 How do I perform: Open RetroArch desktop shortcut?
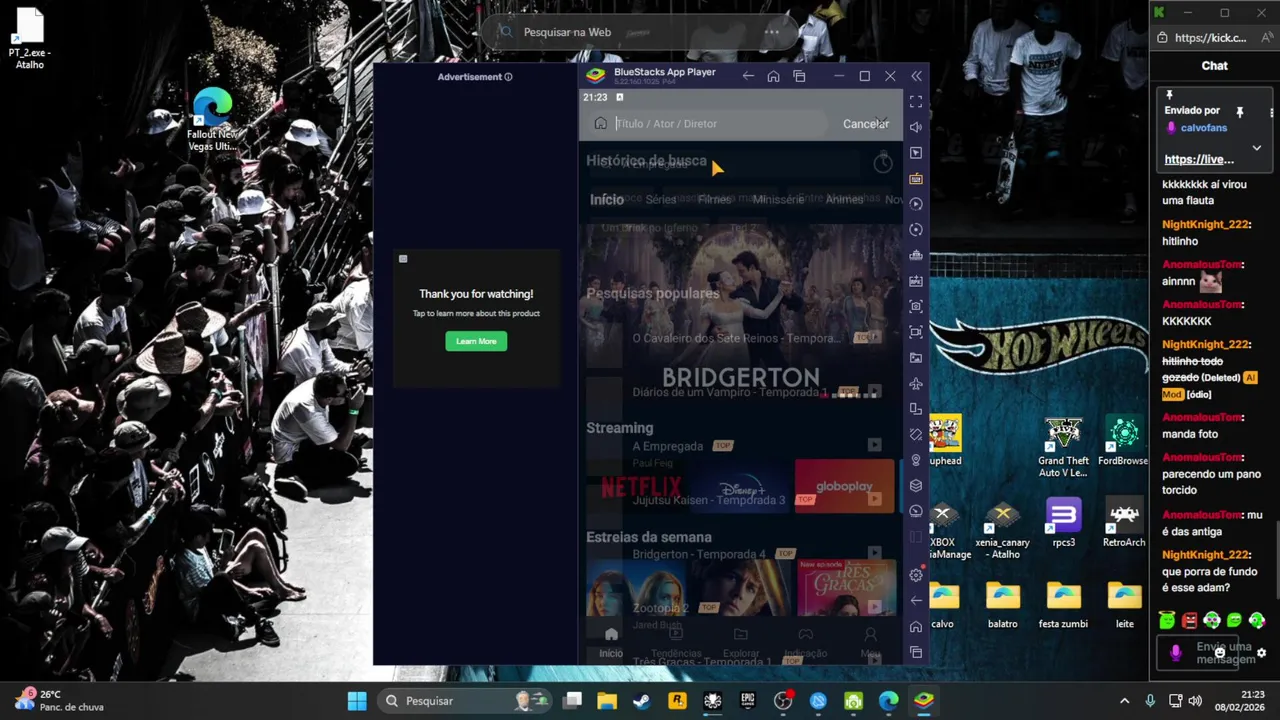1124,522
